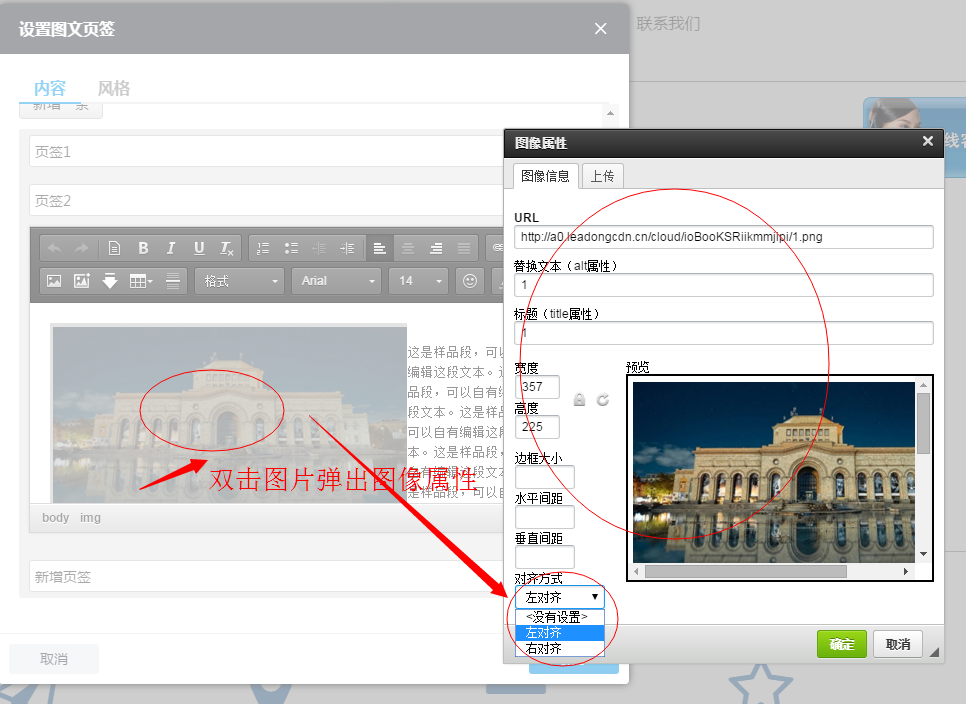The image size is (966, 704).
Task: Switch to the 上传 upload tab
Action: pos(602,175)
